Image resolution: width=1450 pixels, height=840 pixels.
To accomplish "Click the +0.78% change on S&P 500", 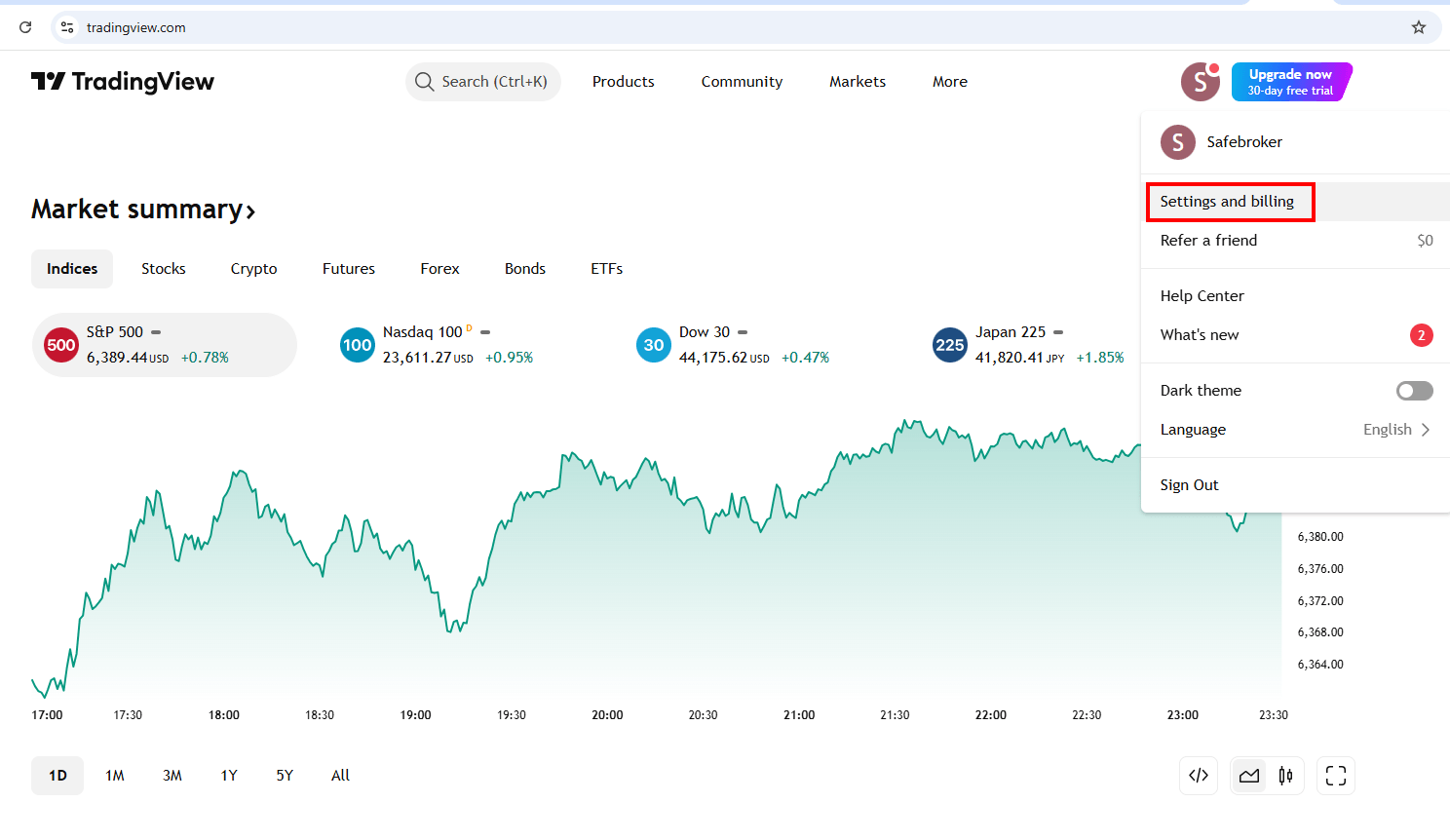I will 205,358.
